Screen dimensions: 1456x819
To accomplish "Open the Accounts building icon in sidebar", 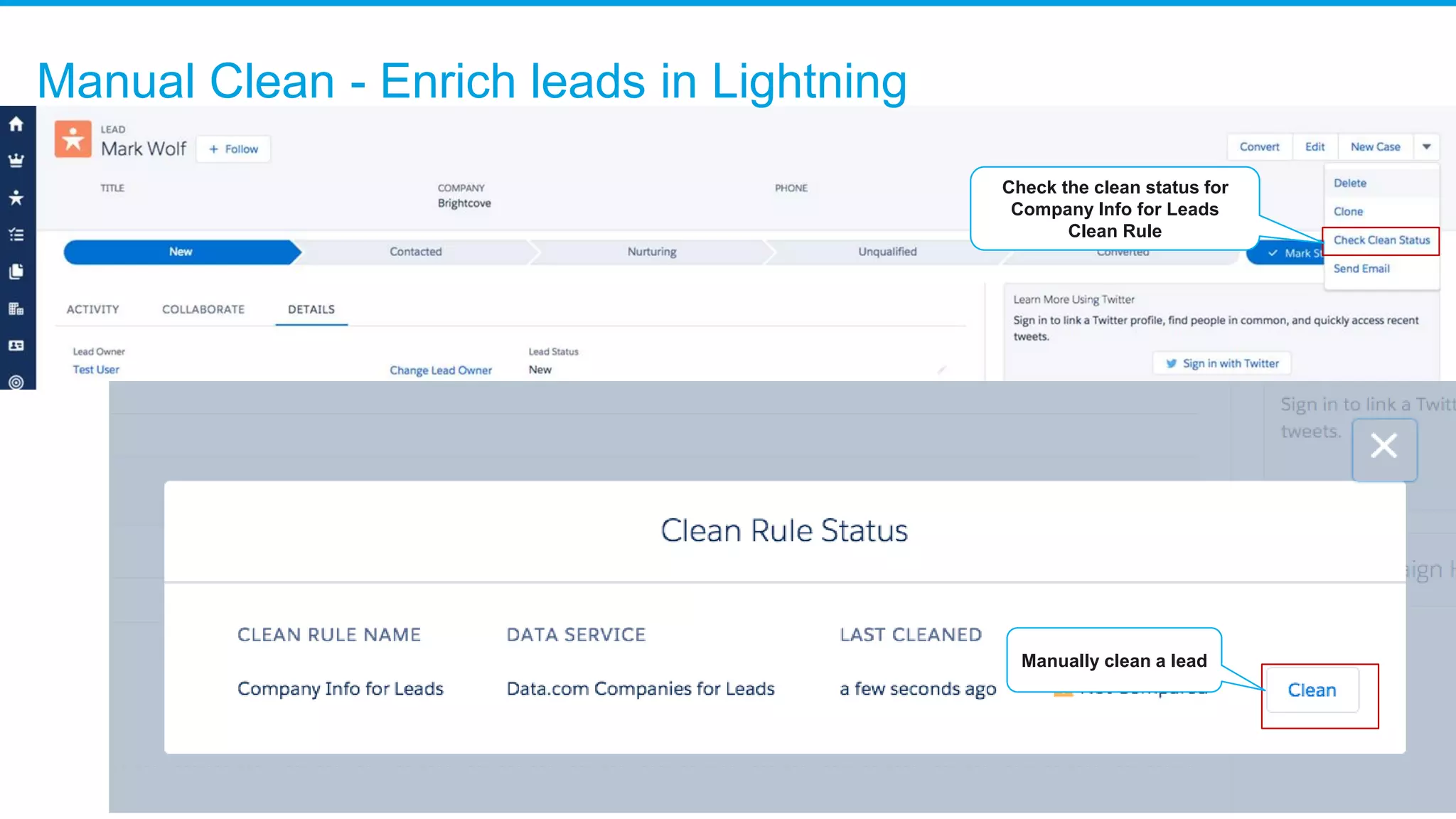I will click(x=16, y=309).
